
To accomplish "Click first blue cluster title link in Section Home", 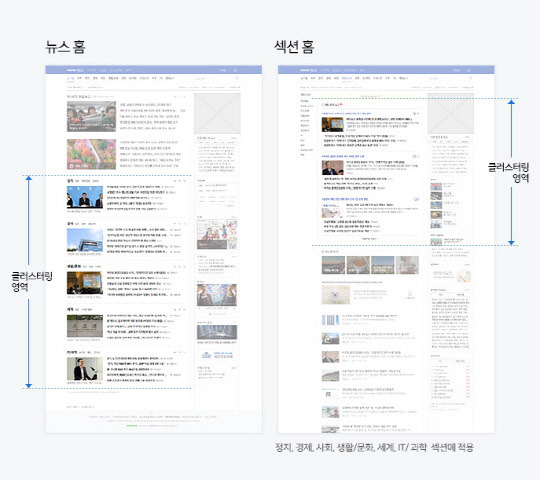I will (346, 113).
